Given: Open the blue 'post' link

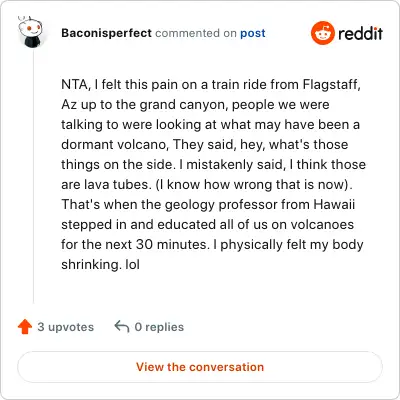Looking at the screenshot, I should pos(253,33).
